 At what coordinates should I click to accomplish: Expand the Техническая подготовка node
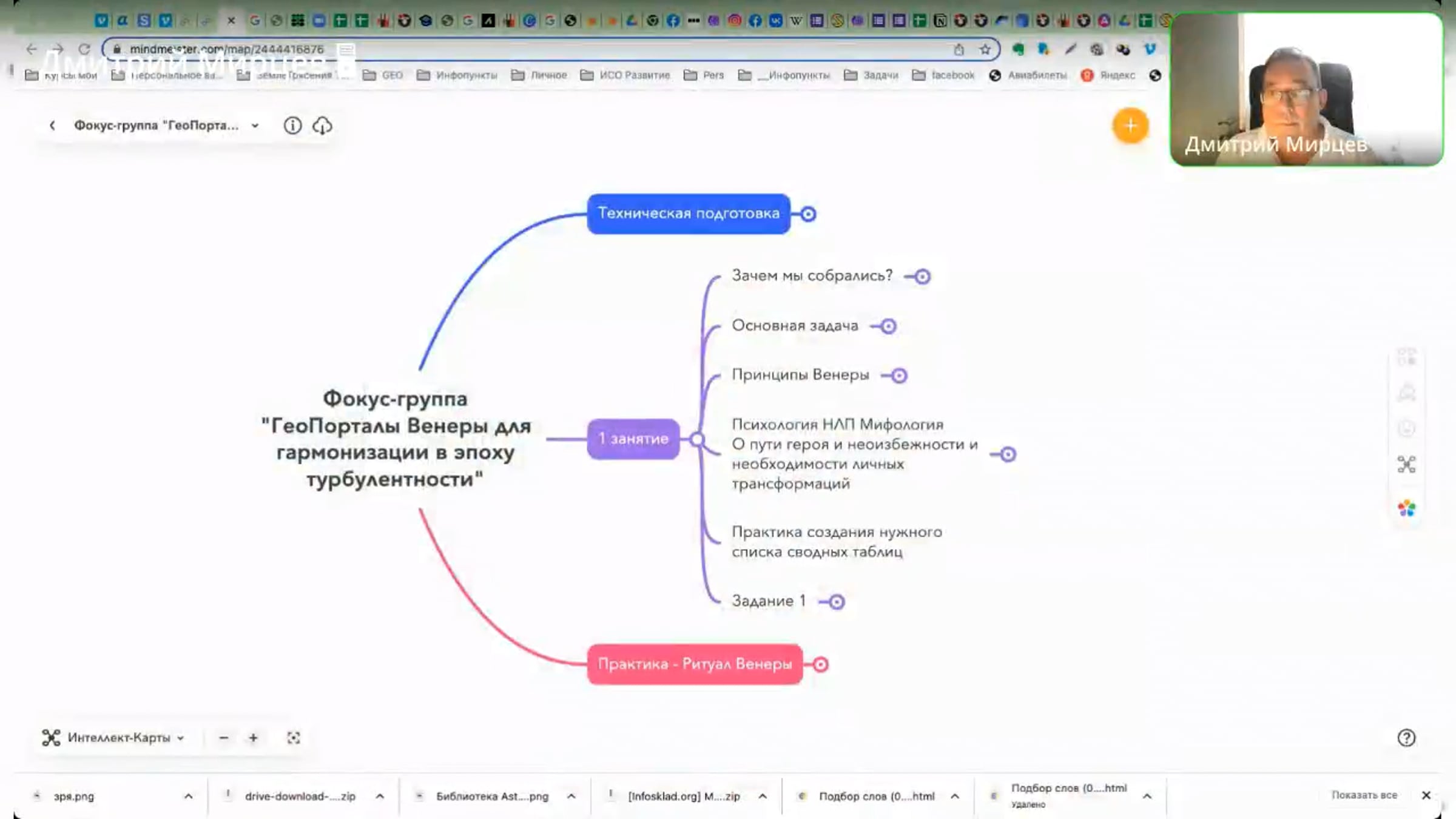[808, 214]
